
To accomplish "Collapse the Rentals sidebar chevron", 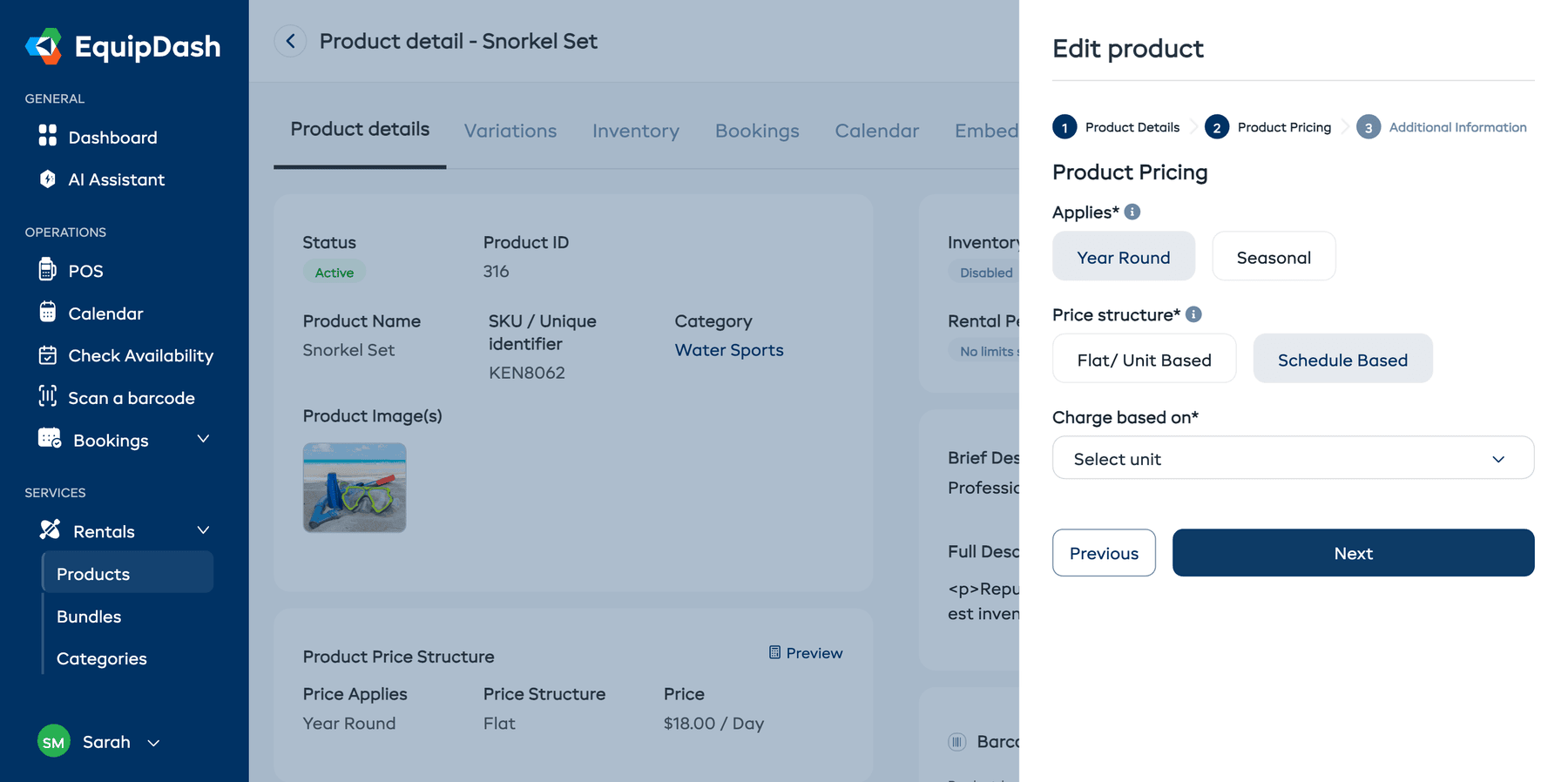I will (x=203, y=530).
